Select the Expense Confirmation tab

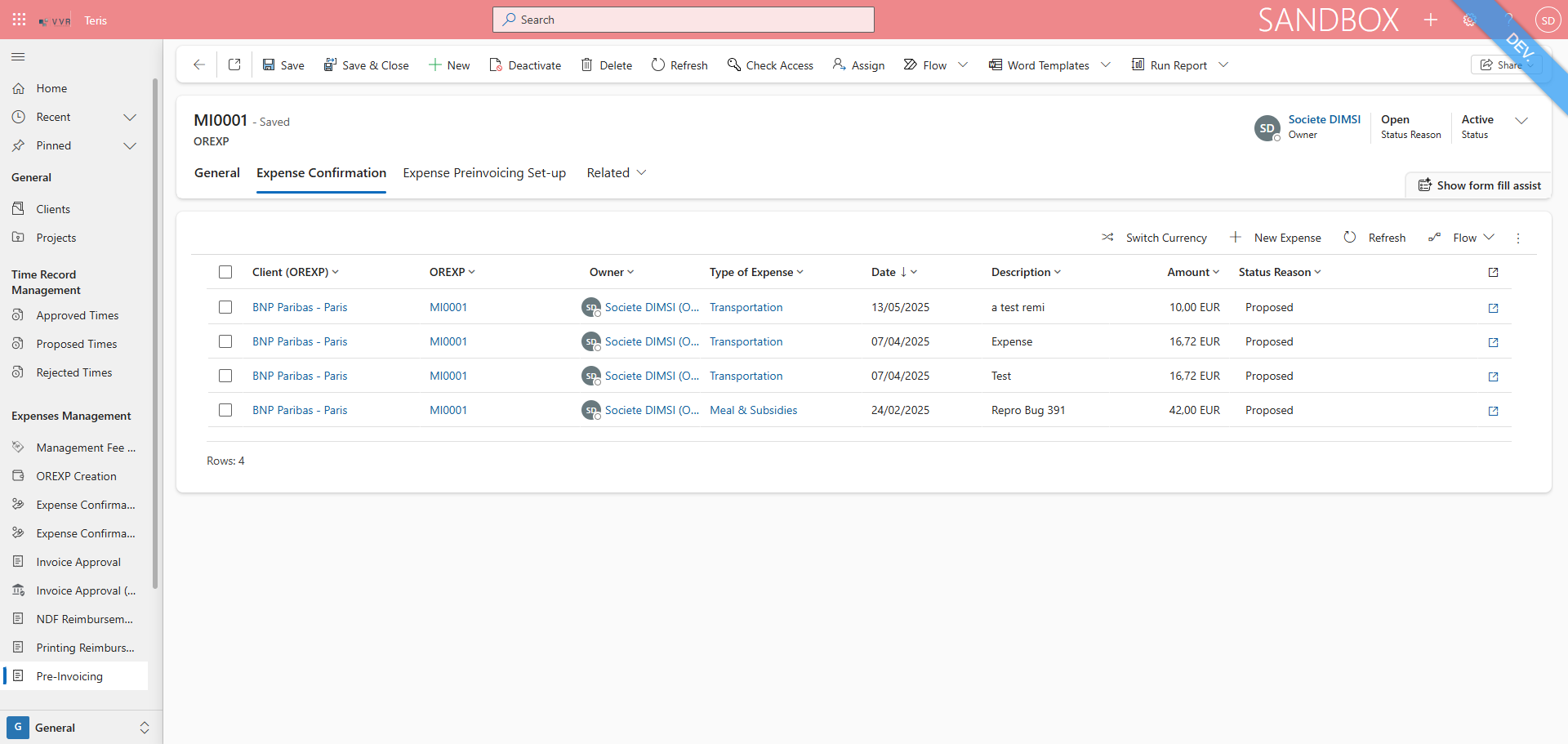(x=321, y=173)
